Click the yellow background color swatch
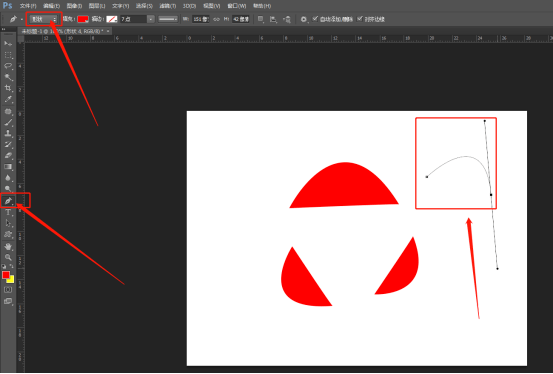The image size is (553, 374). point(11,280)
